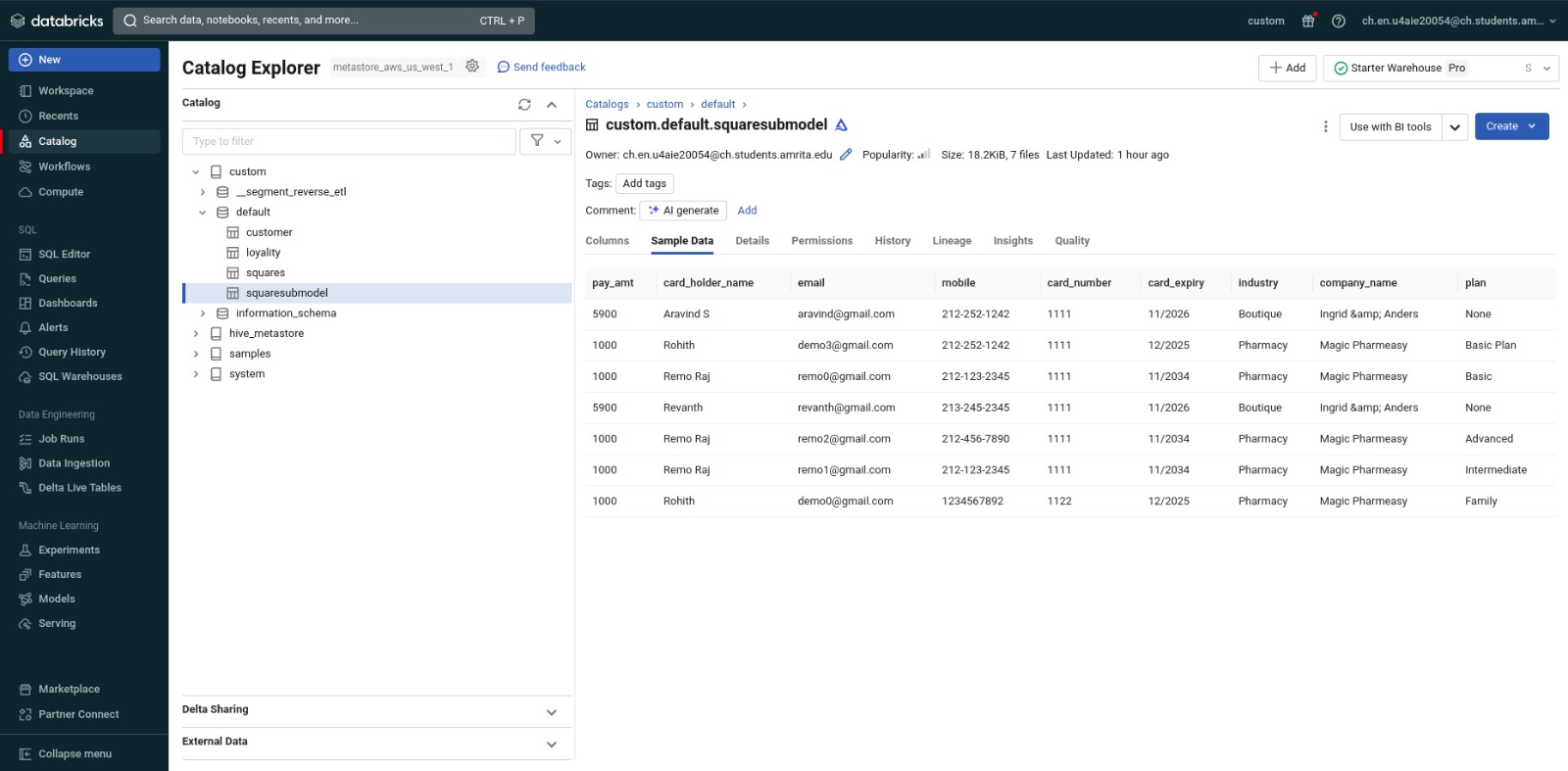
Task: Expand the hive_metastore catalog
Action: (196, 333)
